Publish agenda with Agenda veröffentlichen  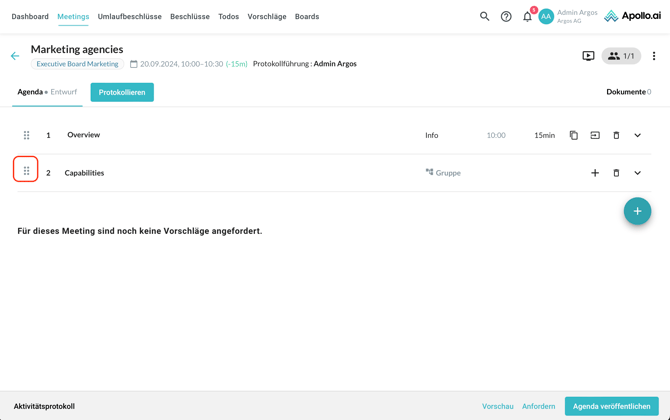611,406
